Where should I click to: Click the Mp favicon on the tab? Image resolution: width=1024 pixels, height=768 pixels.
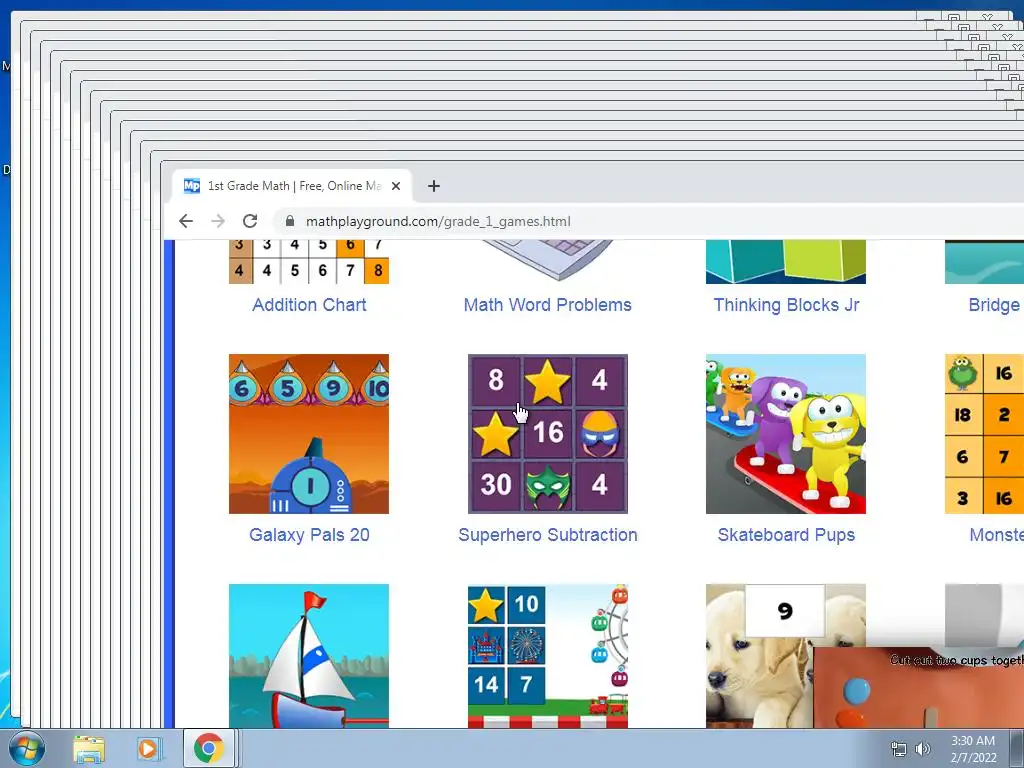[191, 186]
